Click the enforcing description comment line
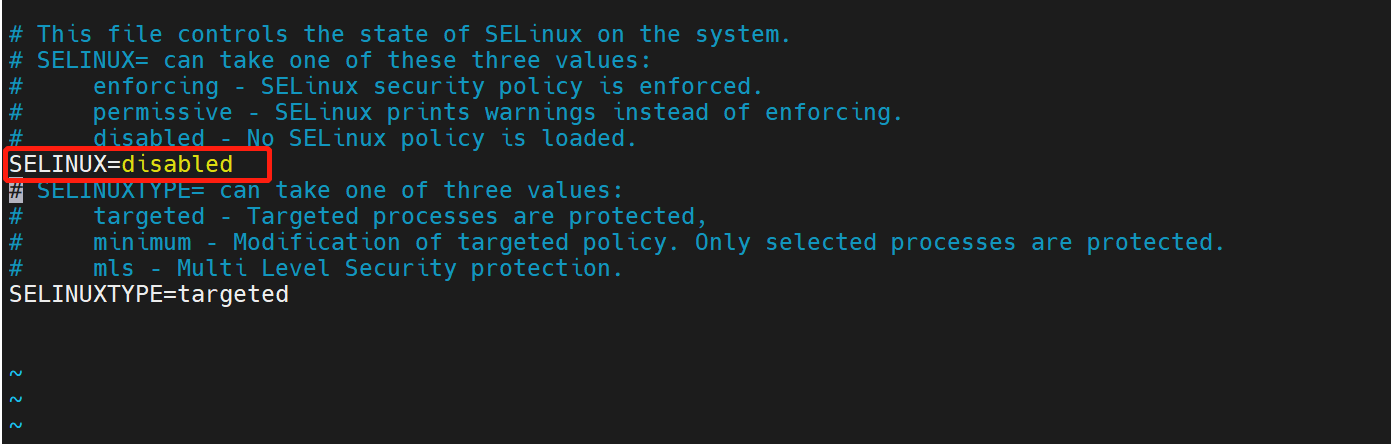The image size is (1391, 444). (386, 86)
